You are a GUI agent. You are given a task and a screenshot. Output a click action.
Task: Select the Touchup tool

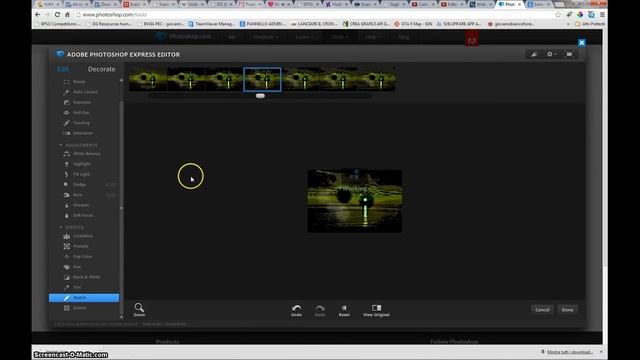coord(77,123)
